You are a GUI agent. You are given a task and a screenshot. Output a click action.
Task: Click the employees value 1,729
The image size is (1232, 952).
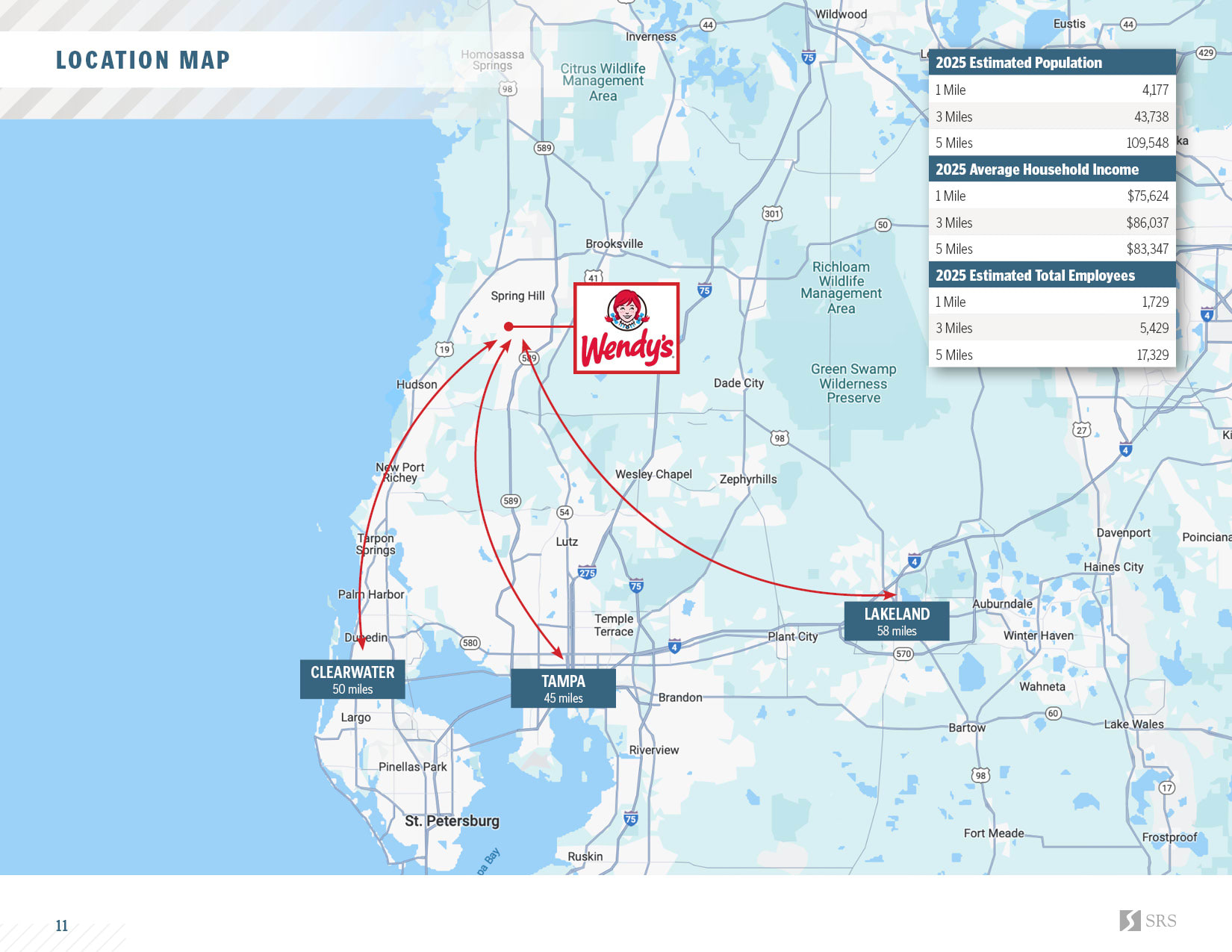point(1155,302)
